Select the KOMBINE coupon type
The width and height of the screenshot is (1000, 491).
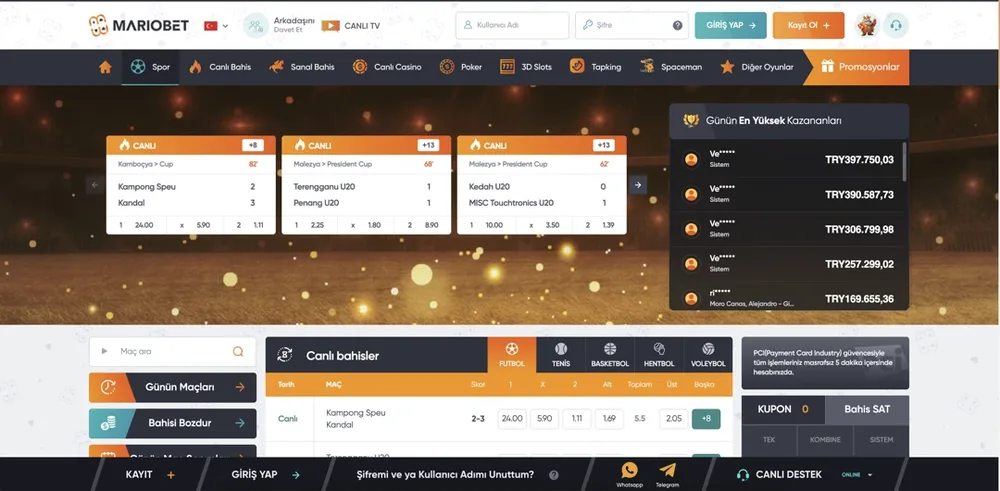(x=825, y=440)
